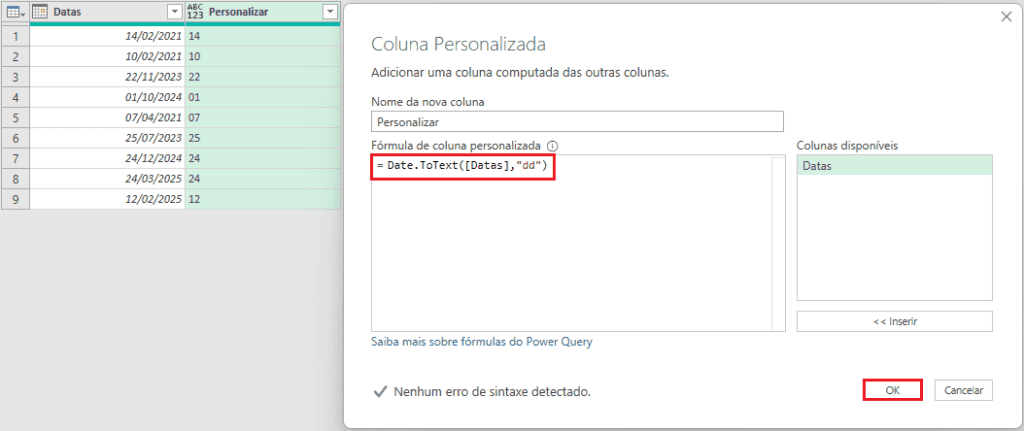This screenshot has height=431, width=1024.
Task: Select row number 5 in the table
Action: tap(15, 118)
